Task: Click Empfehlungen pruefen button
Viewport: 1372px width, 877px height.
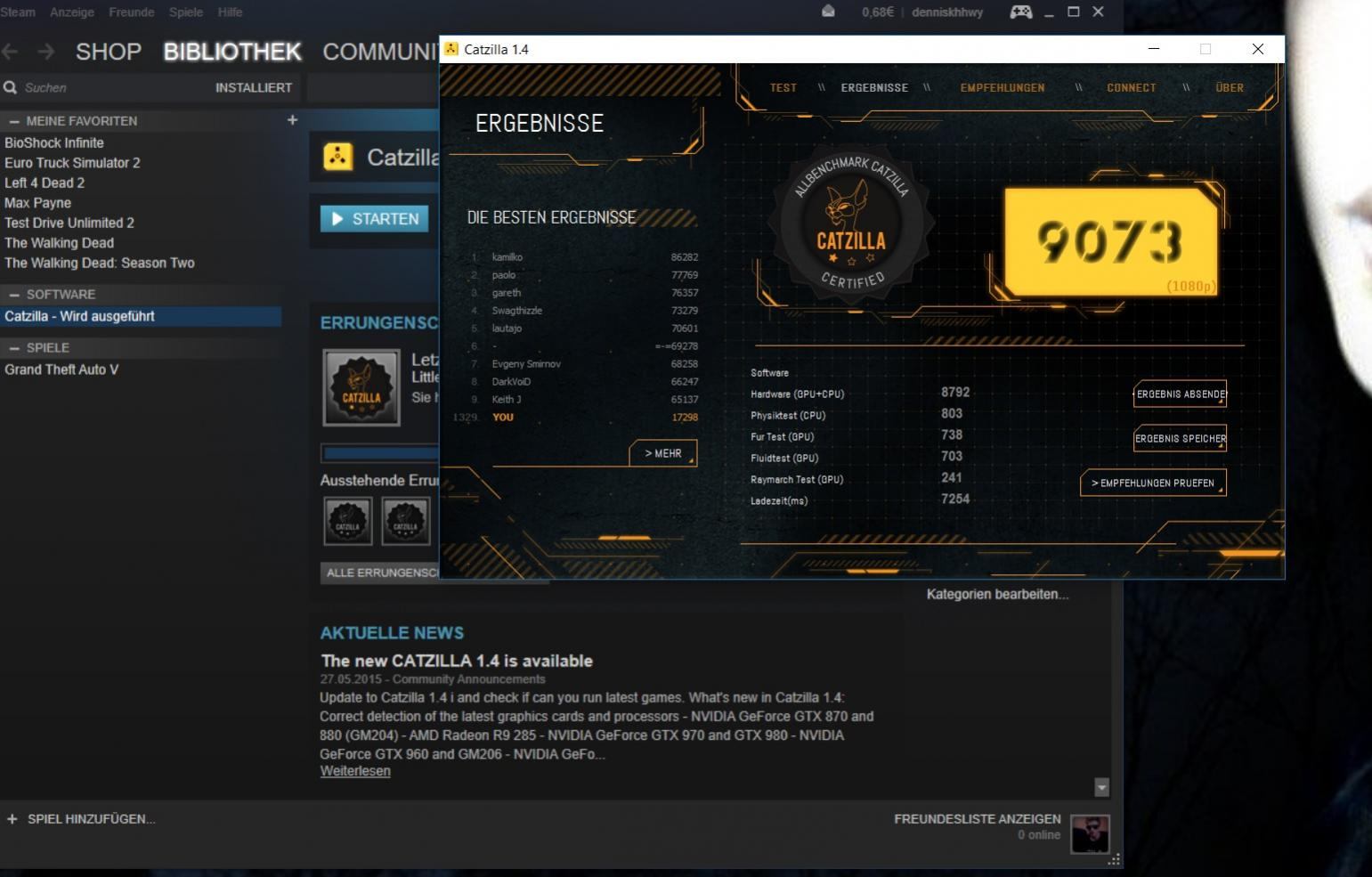Action: [x=1153, y=483]
